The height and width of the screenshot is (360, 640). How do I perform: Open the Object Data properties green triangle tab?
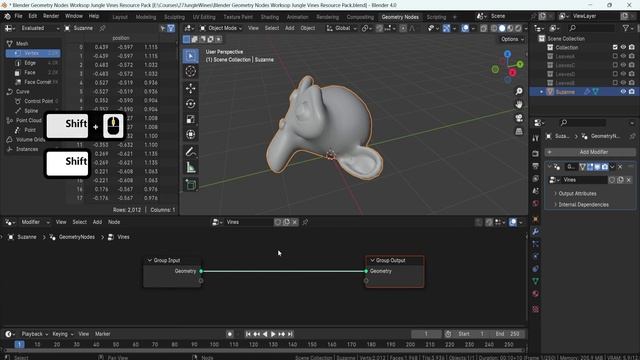536,281
